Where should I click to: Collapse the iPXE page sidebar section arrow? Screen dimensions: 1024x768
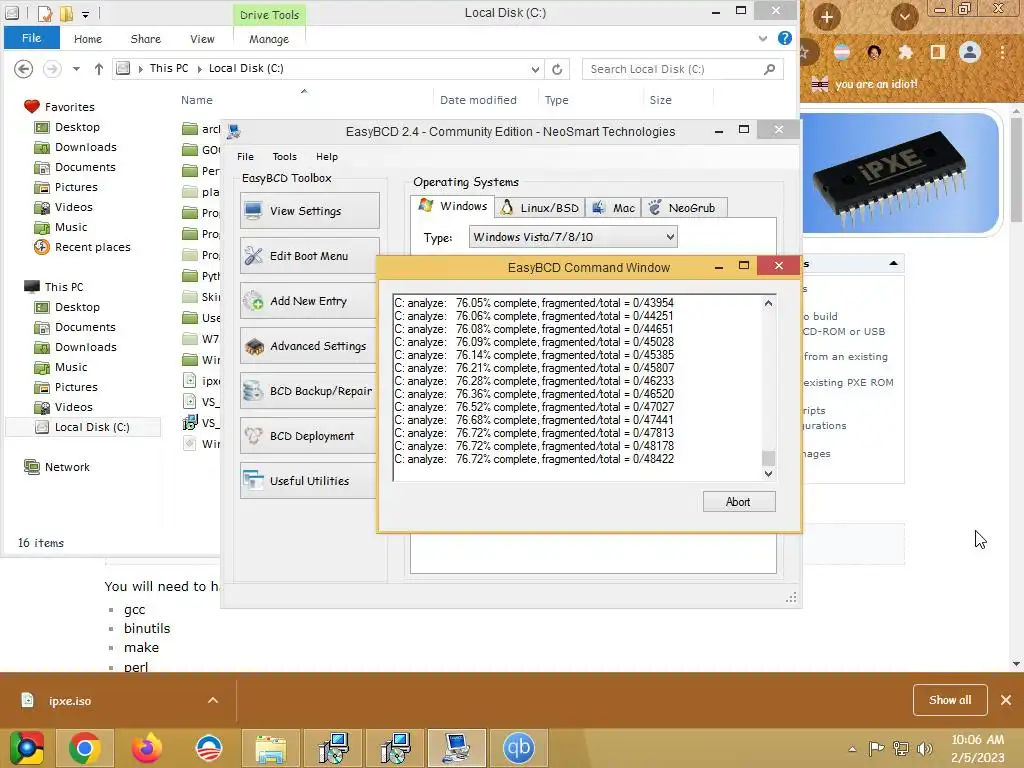coord(893,263)
